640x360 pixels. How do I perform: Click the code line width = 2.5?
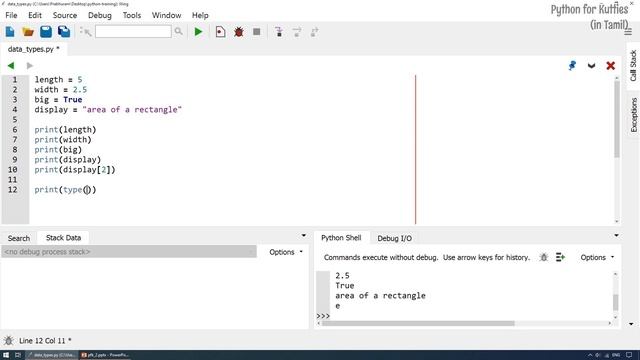click(60, 89)
